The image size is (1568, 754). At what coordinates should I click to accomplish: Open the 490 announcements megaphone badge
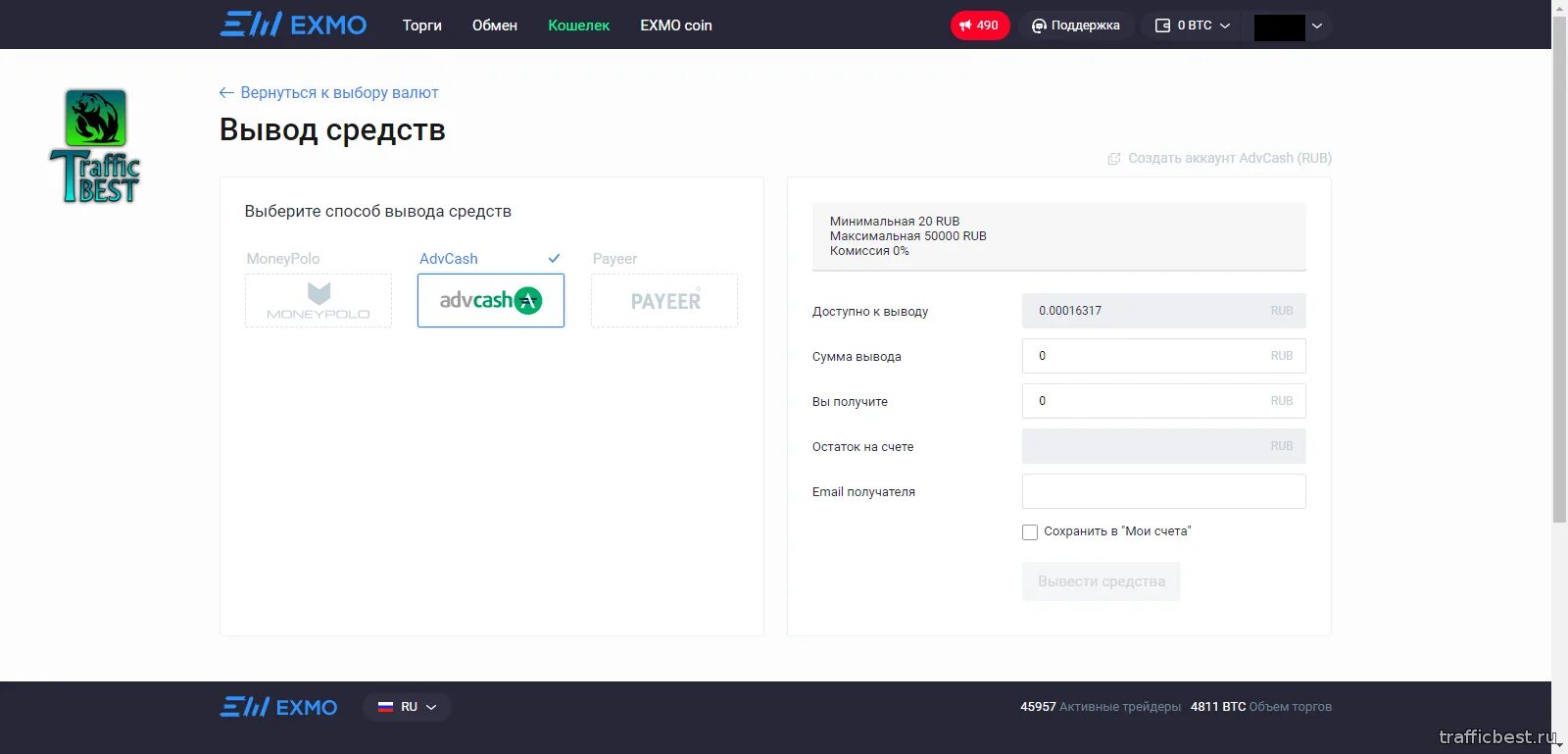click(980, 25)
